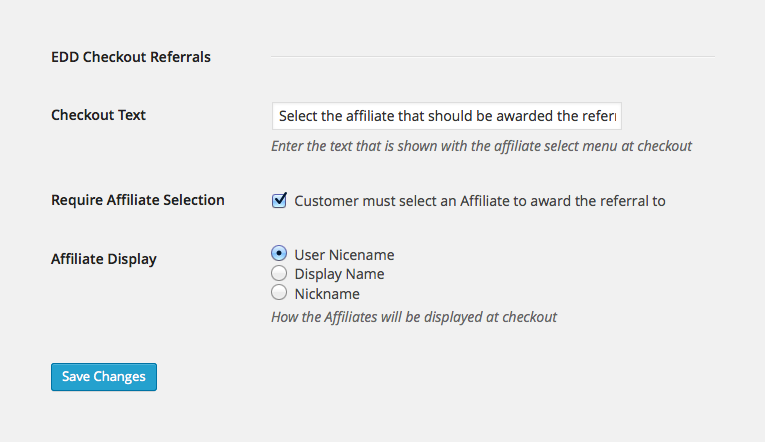
Task: Click the 'Nickname' option label
Action: coord(327,294)
